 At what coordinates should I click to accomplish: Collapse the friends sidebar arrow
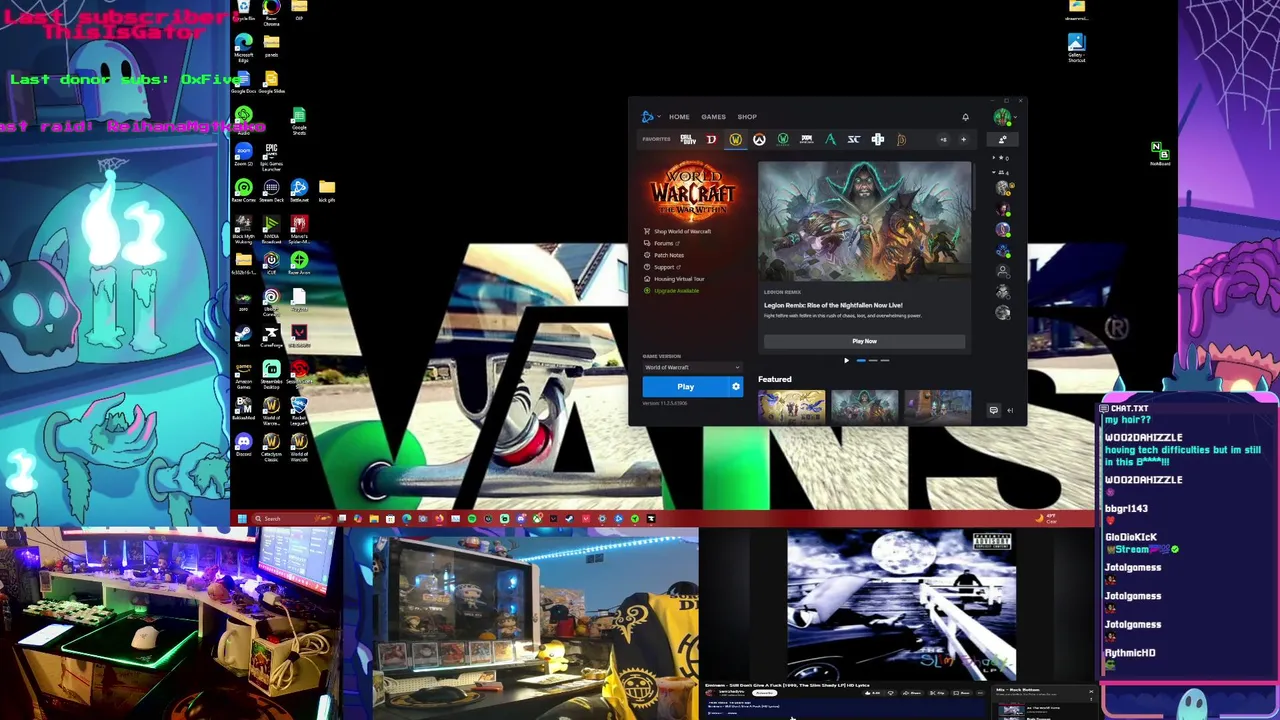(x=1010, y=410)
